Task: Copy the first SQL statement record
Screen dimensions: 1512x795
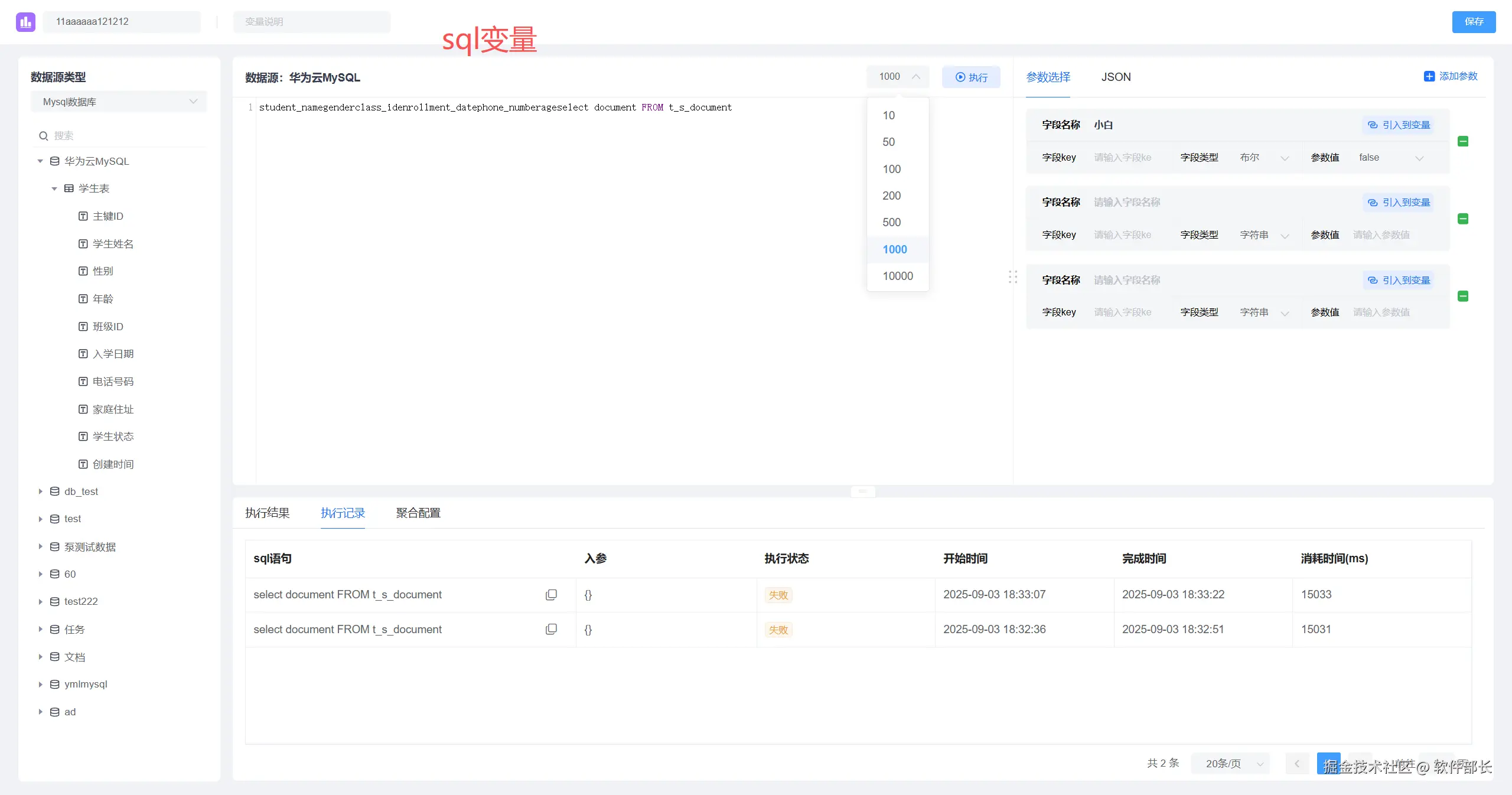Action: click(x=551, y=595)
